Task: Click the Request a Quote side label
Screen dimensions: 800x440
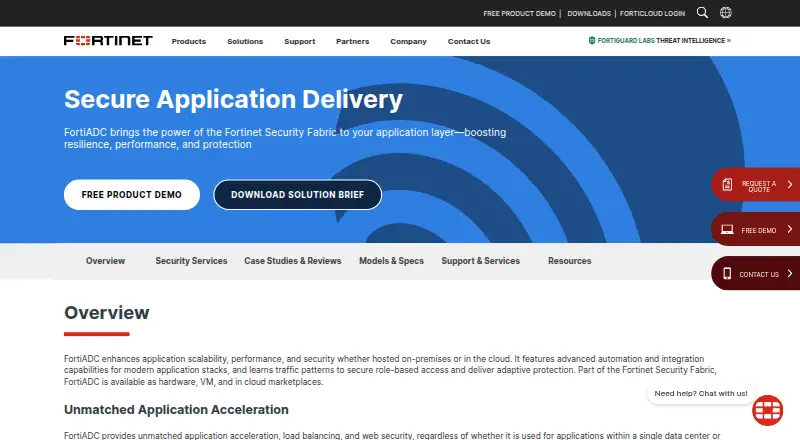Action: pyautogui.click(x=759, y=186)
